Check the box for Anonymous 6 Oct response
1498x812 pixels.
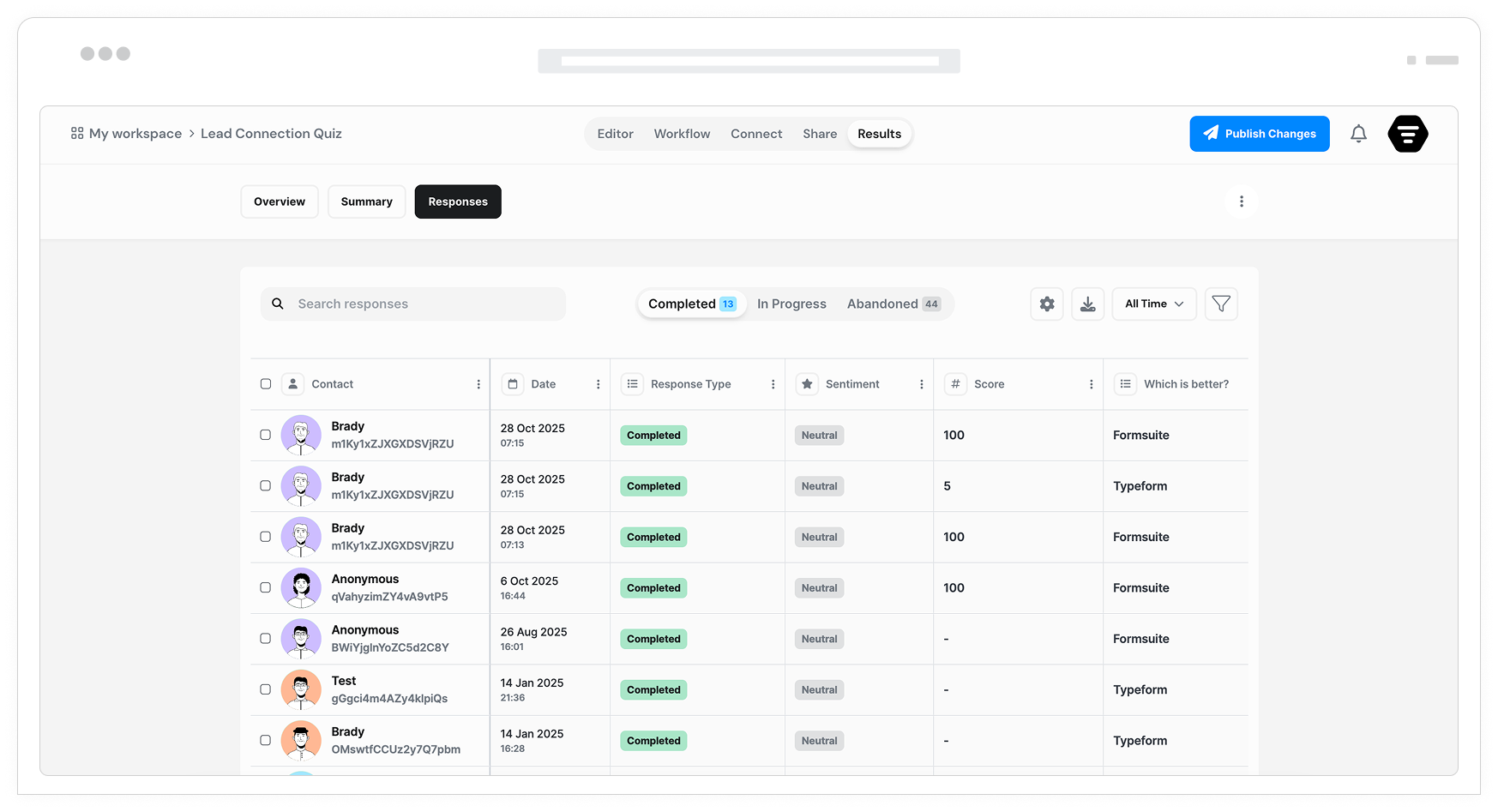click(x=266, y=588)
